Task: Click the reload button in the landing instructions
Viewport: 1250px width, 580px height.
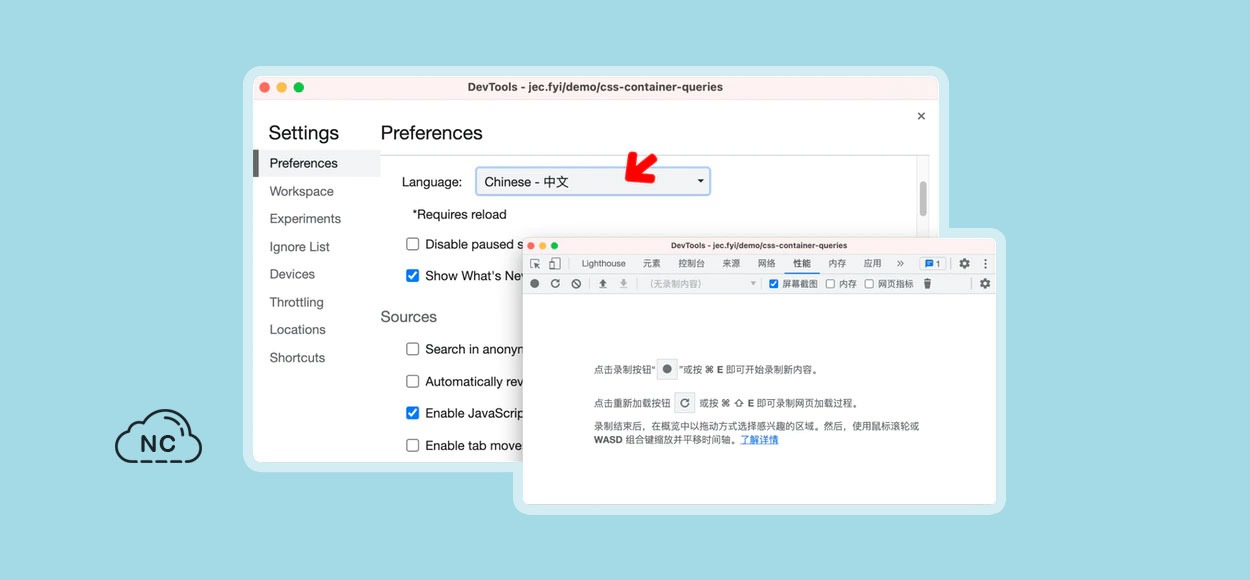Action: [x=684, y=403]
